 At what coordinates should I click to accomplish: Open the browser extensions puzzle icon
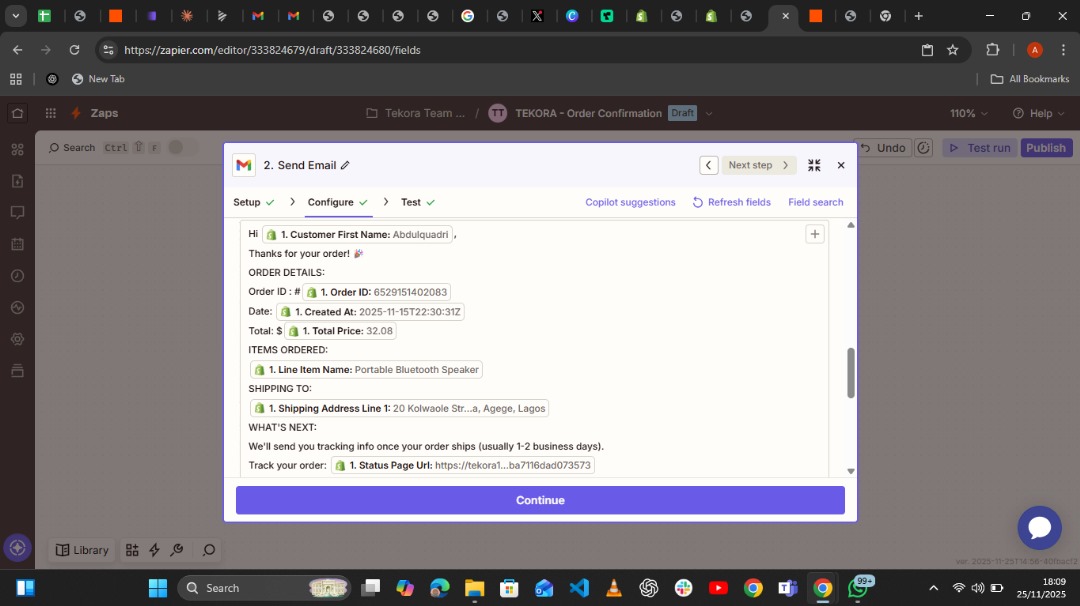993,50
